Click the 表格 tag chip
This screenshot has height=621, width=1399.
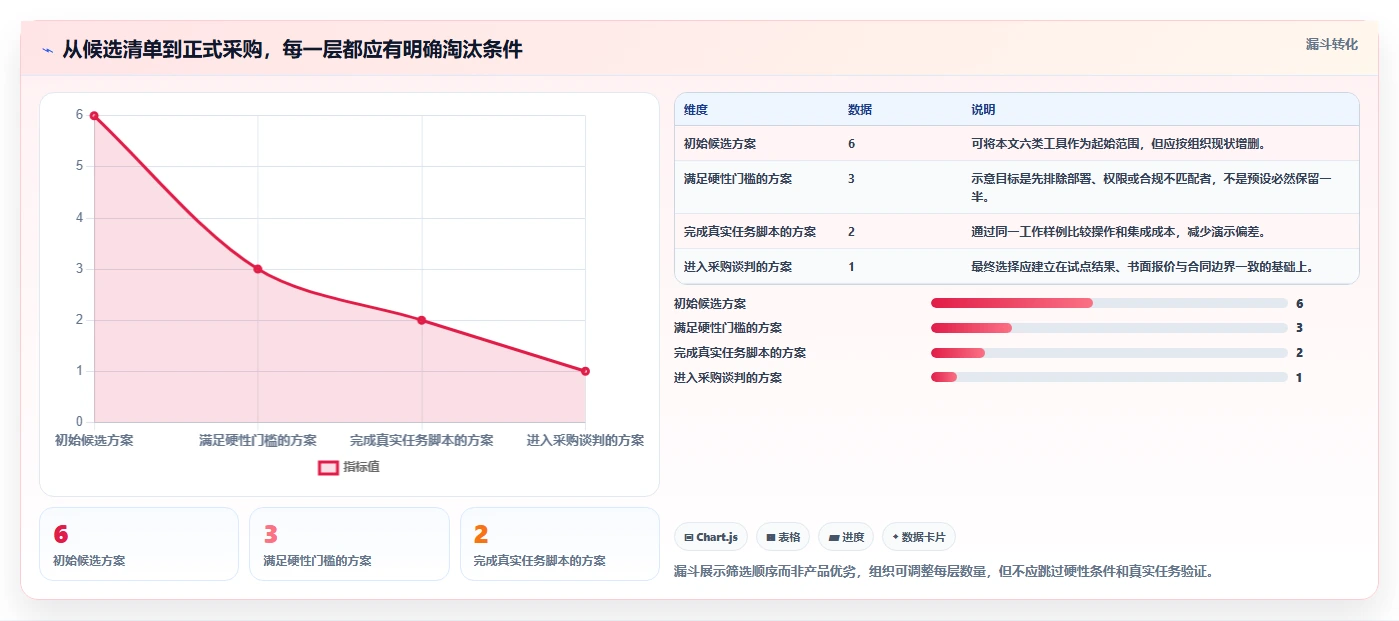coord(783,537)
